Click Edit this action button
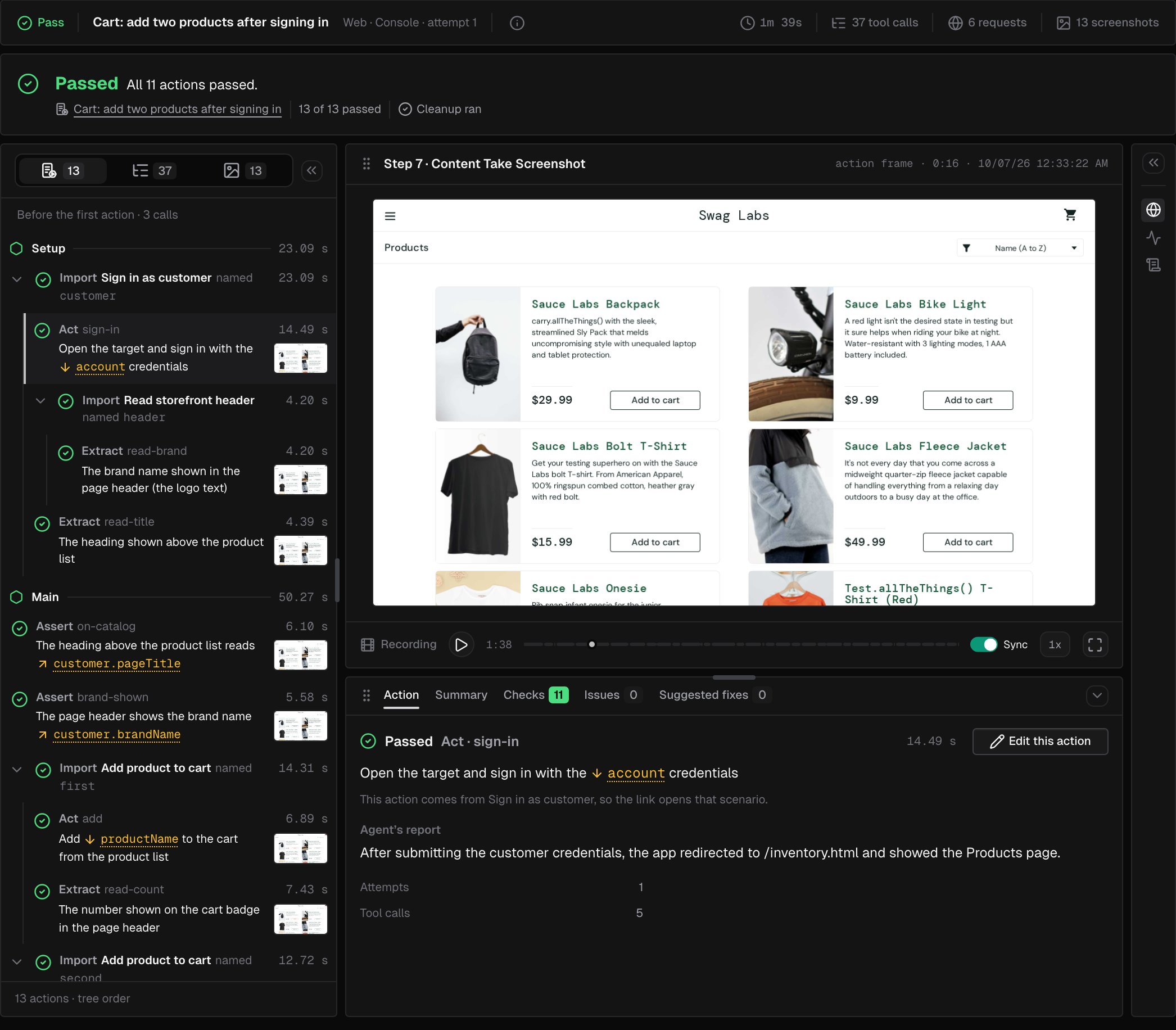Viewport: 1176px width, 1030px height. pos(1039,742)
